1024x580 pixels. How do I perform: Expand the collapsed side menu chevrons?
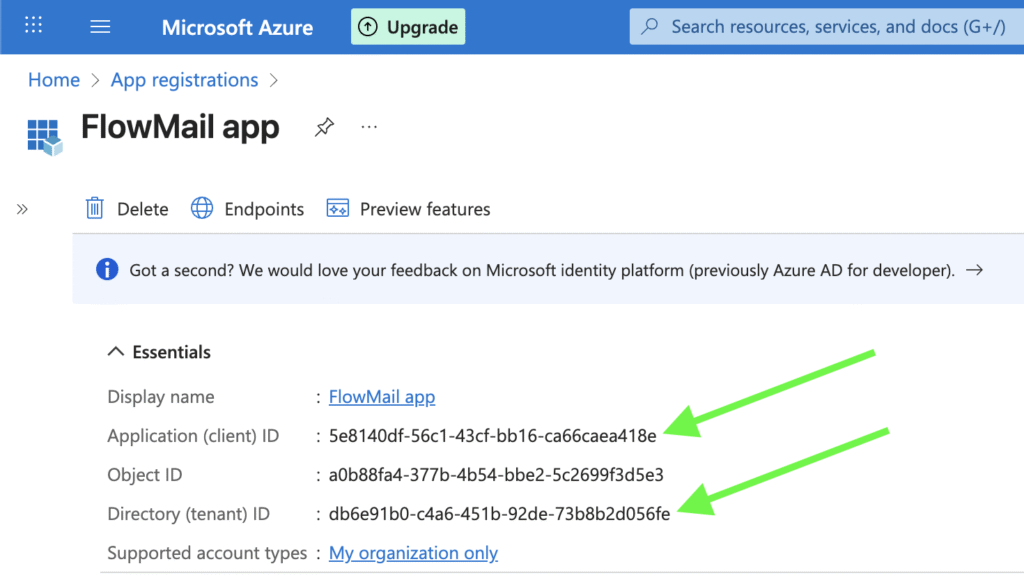tap(22, 210)
